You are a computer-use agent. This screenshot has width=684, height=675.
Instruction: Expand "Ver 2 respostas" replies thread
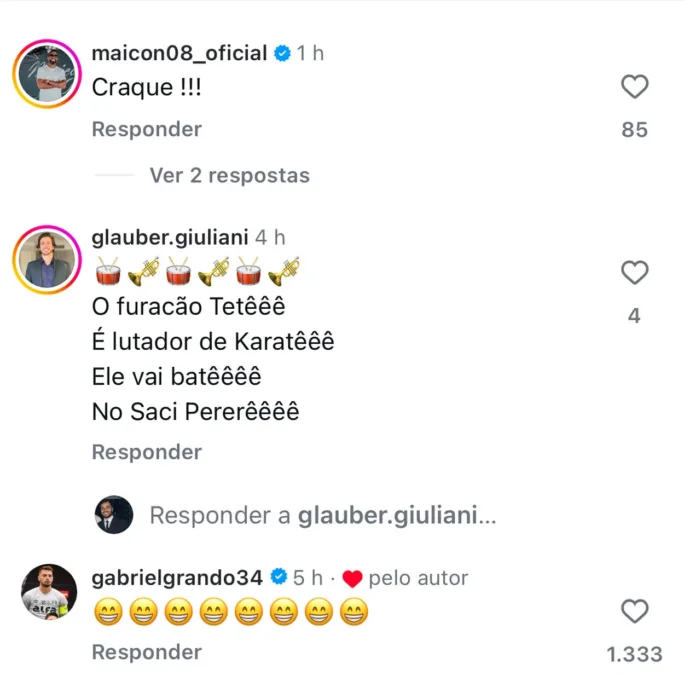click(229, 176)
